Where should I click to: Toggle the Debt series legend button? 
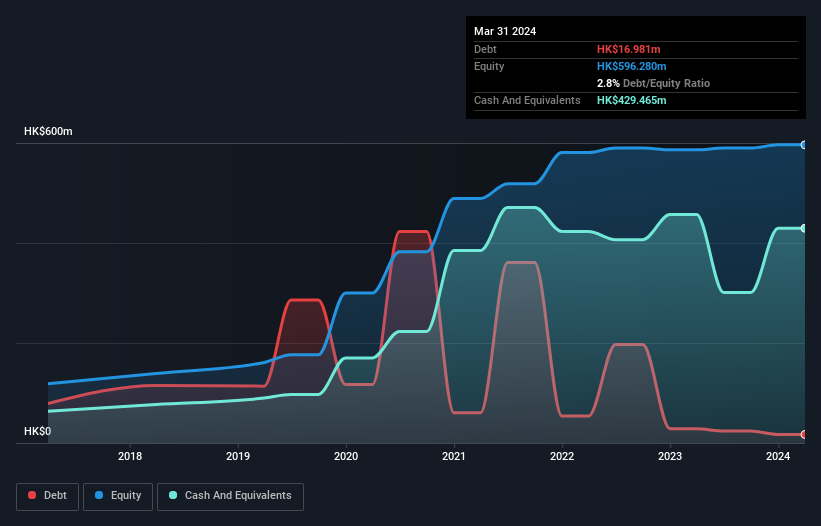pos(48,496)
